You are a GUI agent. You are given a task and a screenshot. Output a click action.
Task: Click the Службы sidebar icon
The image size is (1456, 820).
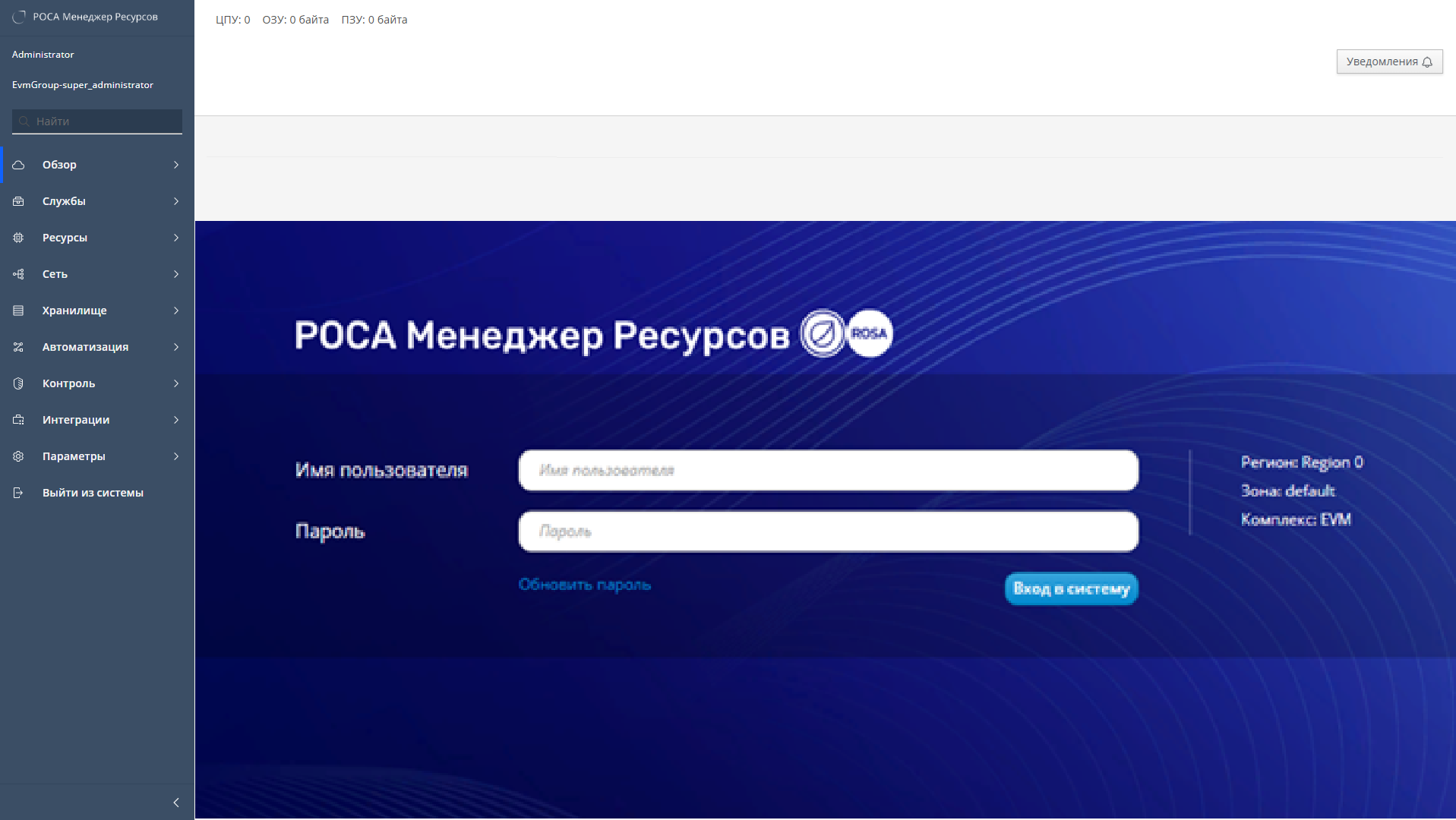[19, 201]
